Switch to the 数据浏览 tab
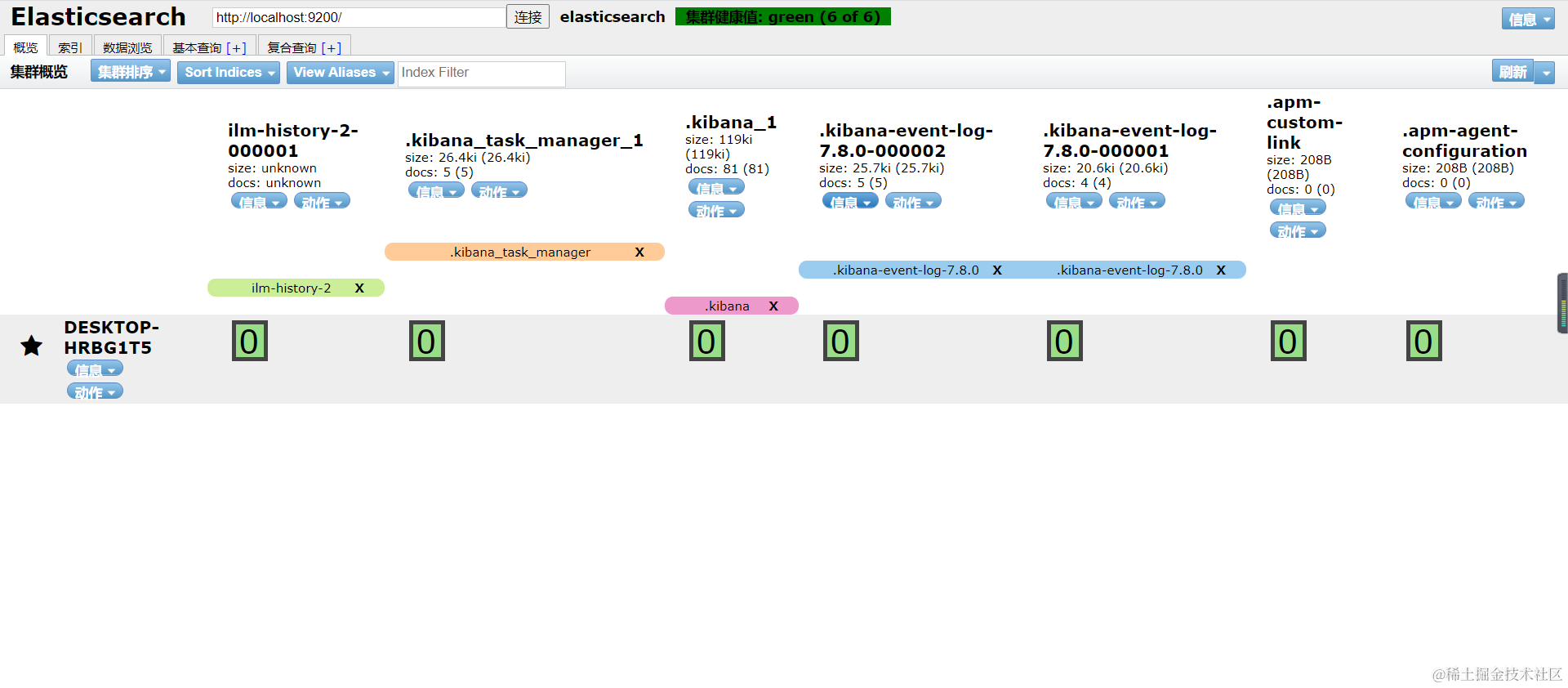1568x688 pixels. click(127, 47)
